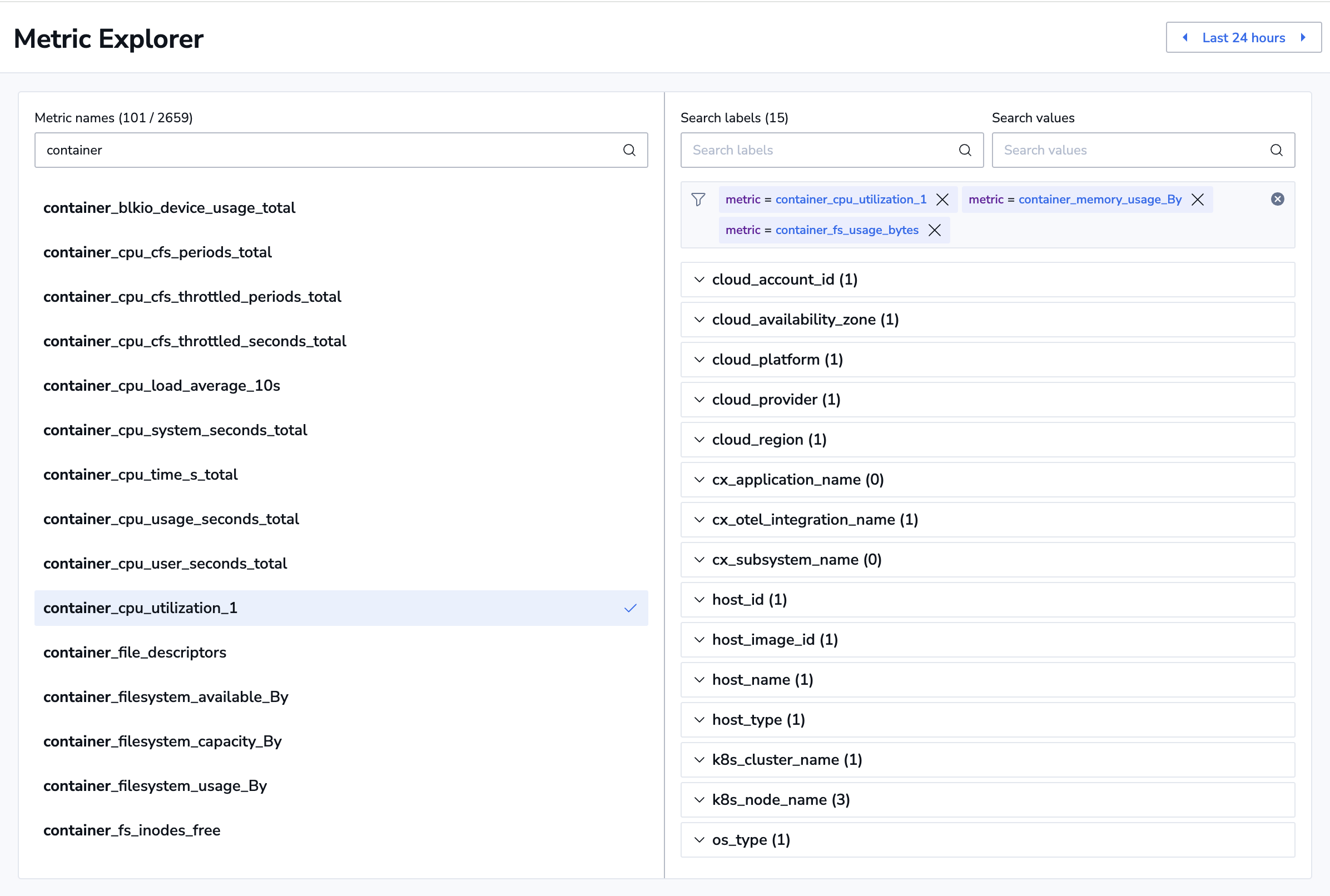Remove the container_cpu_utilization_1 metric filter chip

[x=942, y=200]
